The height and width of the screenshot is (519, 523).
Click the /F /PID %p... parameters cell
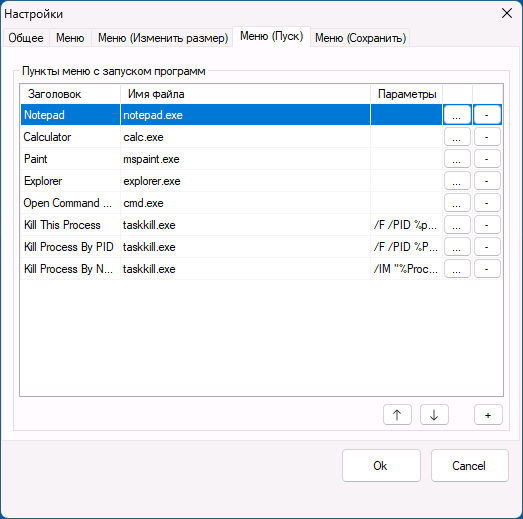coord(407,225)
